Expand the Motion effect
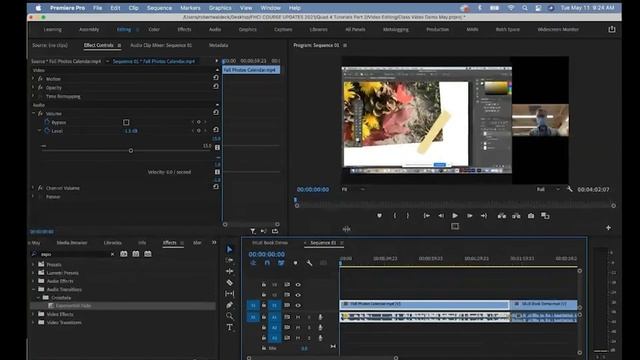The image size is (640, 360). click(x=33, y=78)
